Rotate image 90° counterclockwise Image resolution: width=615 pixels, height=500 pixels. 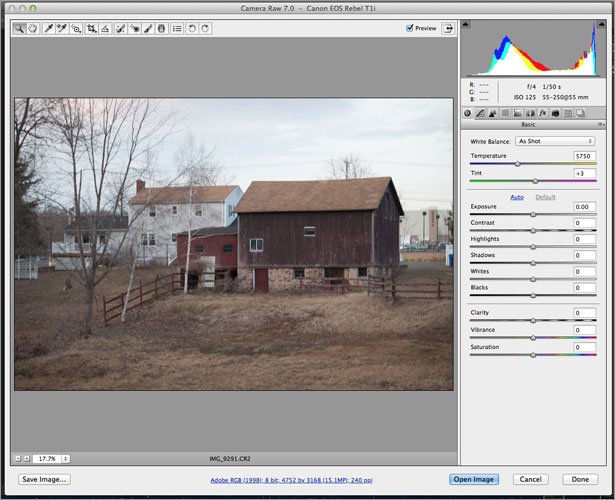(x=192, y=29)
